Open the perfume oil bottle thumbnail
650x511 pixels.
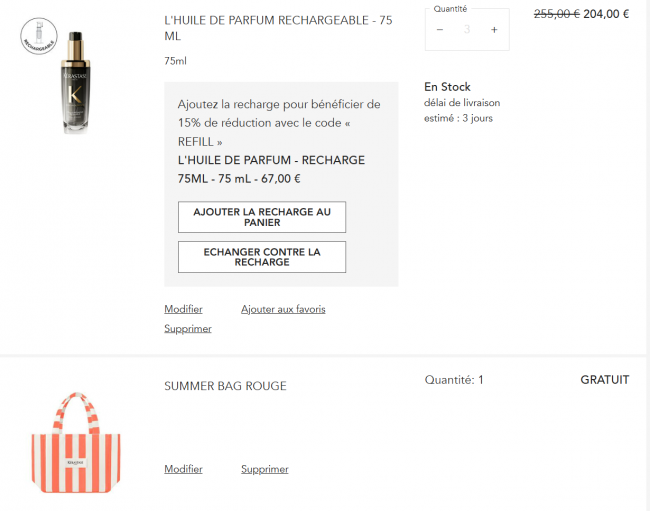[x=75, y=82]
